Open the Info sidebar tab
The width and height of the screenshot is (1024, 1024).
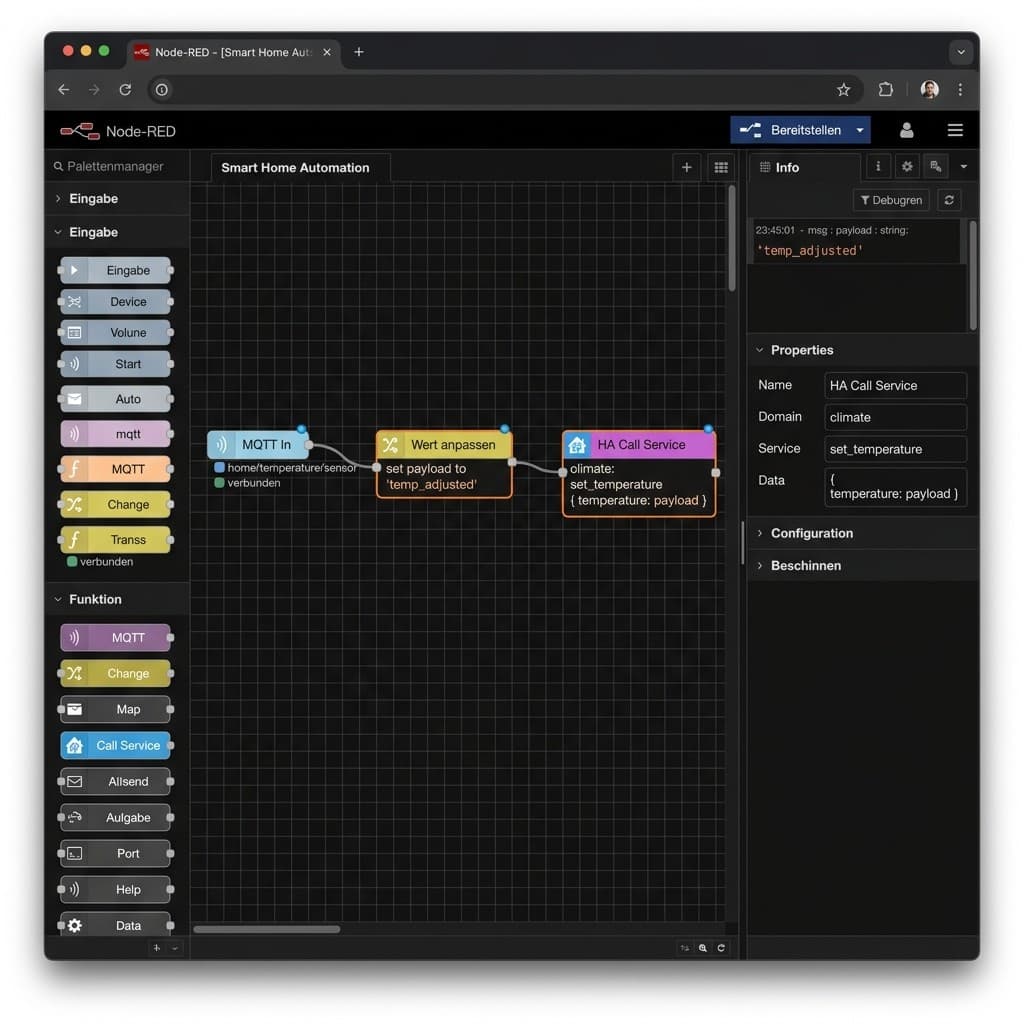click(x=805, y=168)
